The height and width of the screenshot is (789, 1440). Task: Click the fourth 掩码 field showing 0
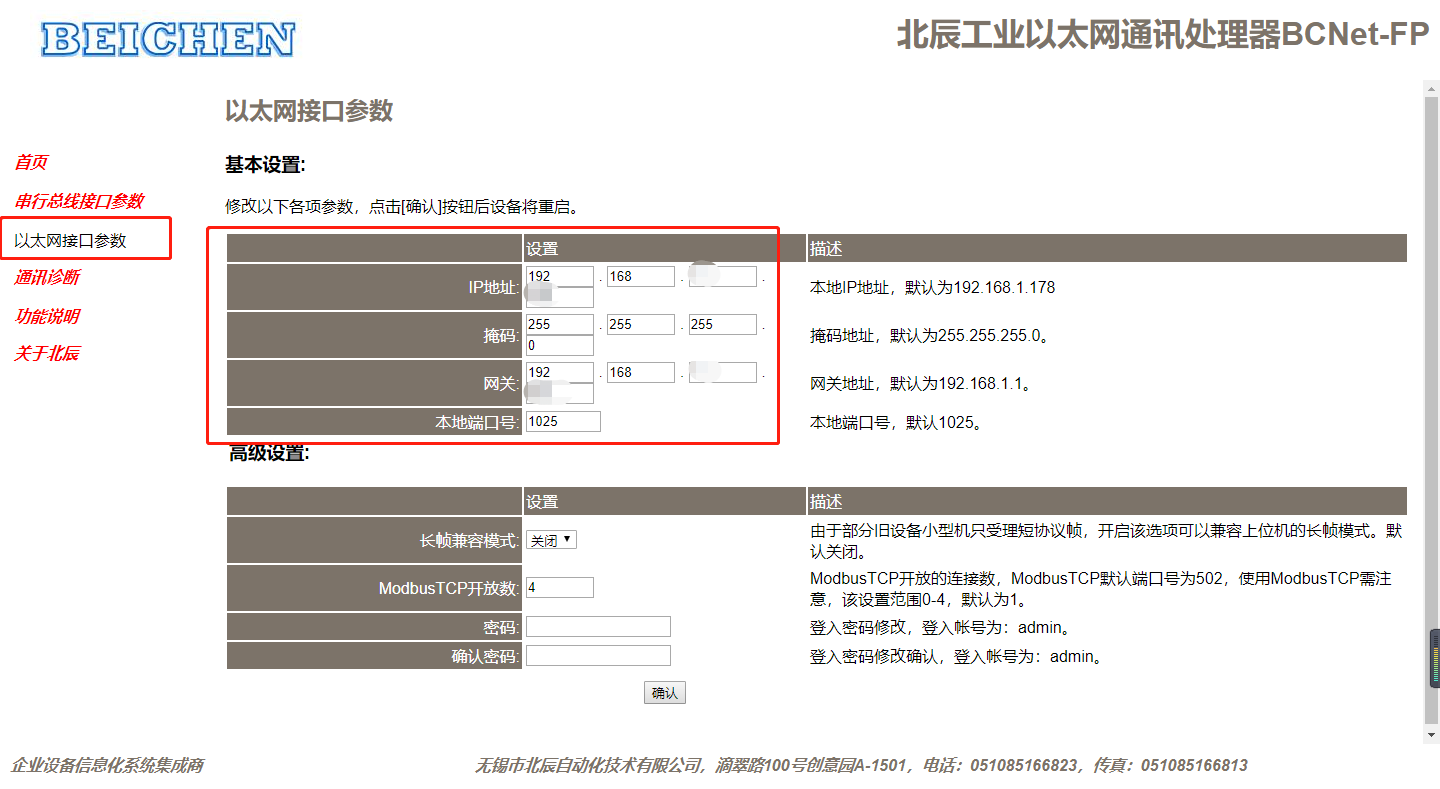click(560, 345)
